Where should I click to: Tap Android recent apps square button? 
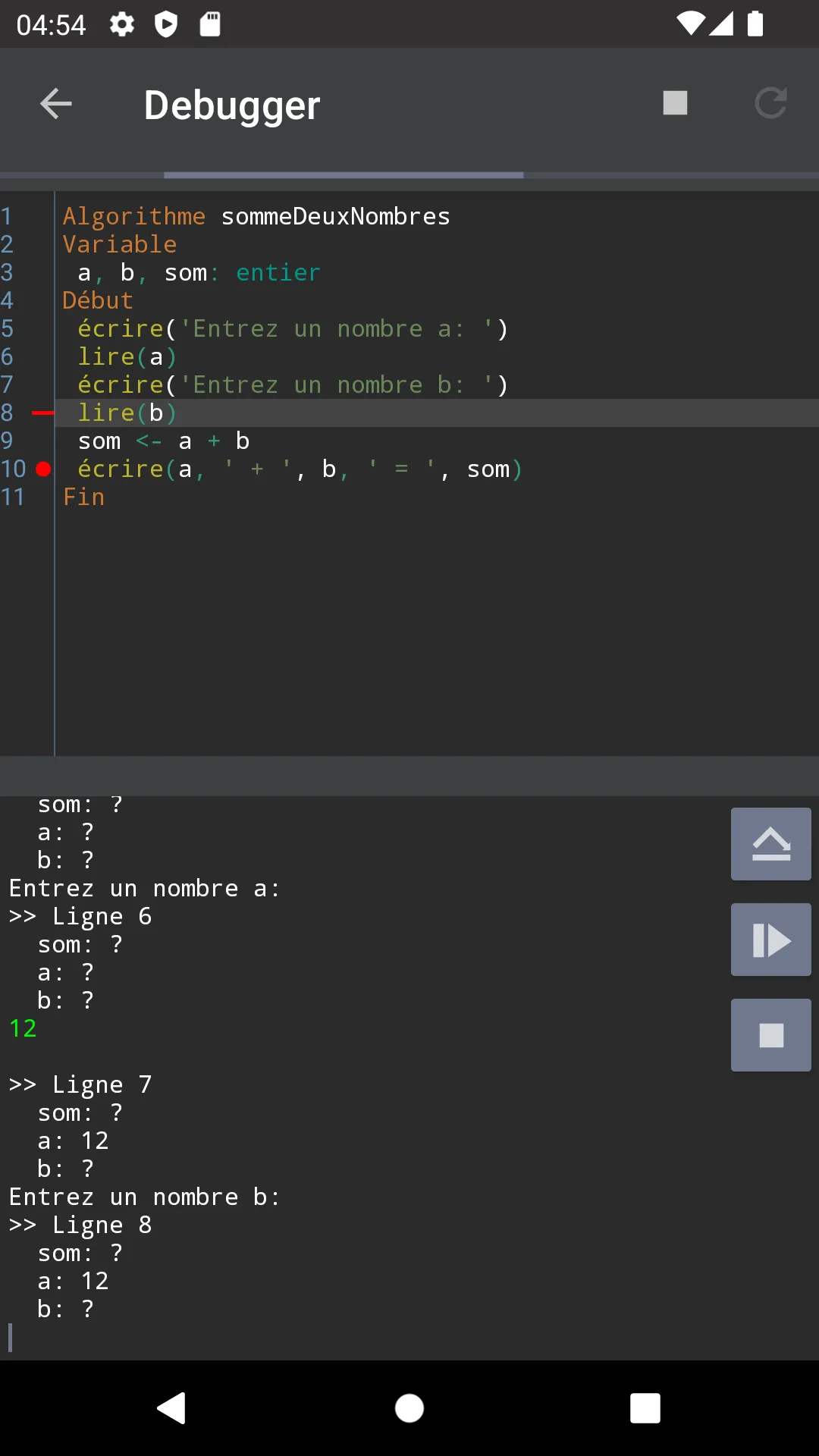[x=645, y=1408]
